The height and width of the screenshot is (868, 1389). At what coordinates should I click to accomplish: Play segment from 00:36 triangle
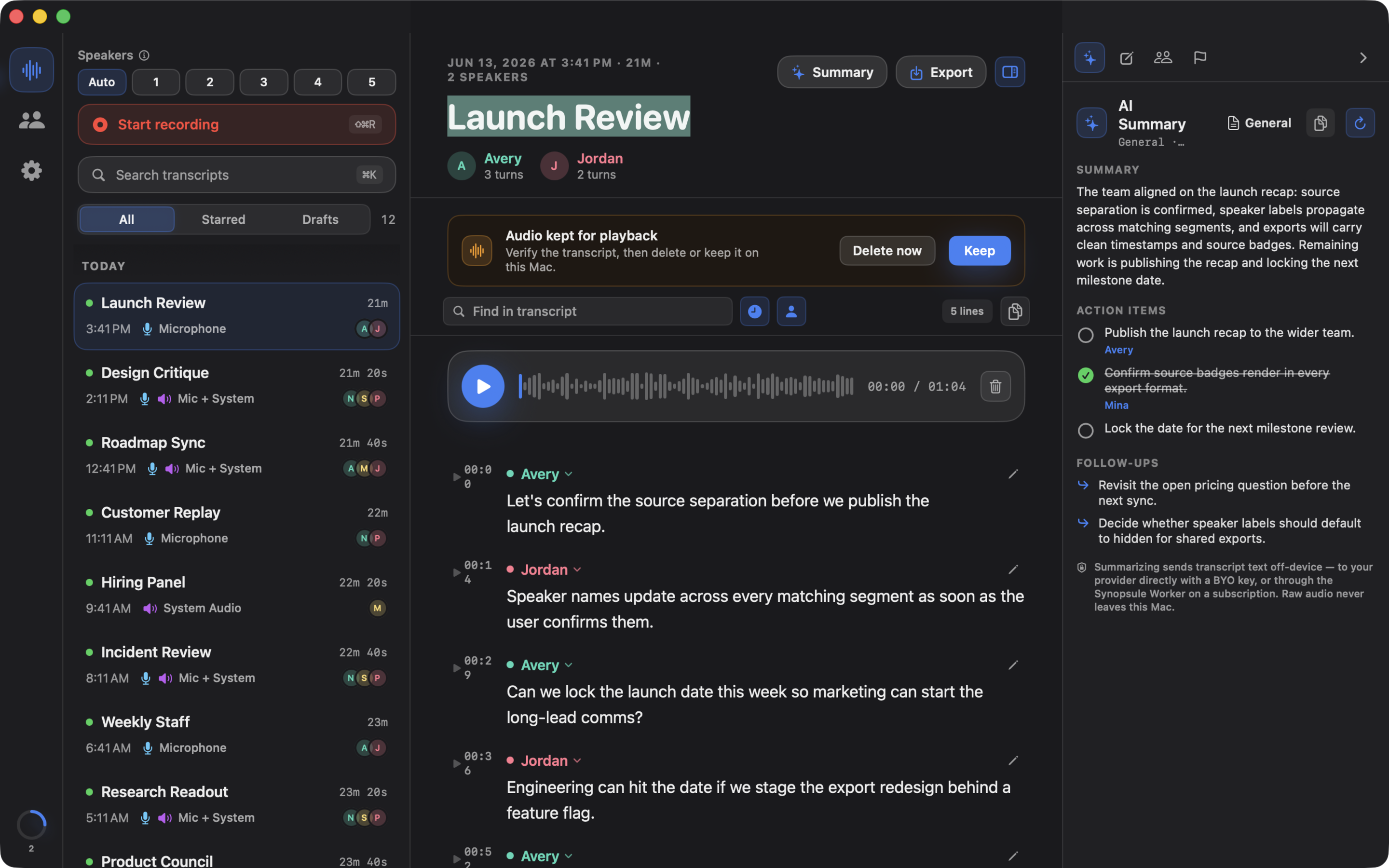tap(456, 763)
